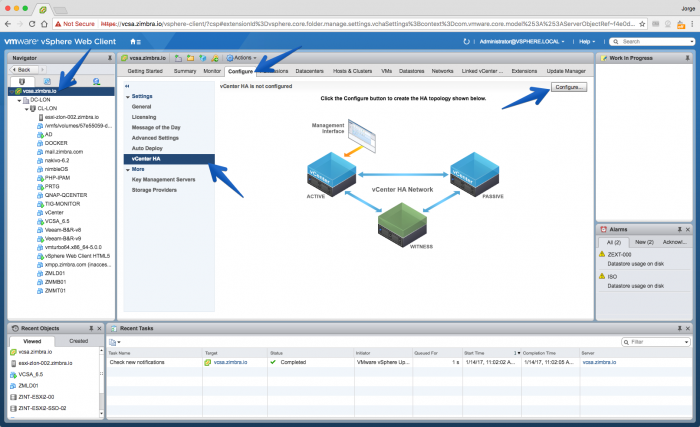Expand the Help menu
This screenshot has width=700, height=427.
pos(587,42)
